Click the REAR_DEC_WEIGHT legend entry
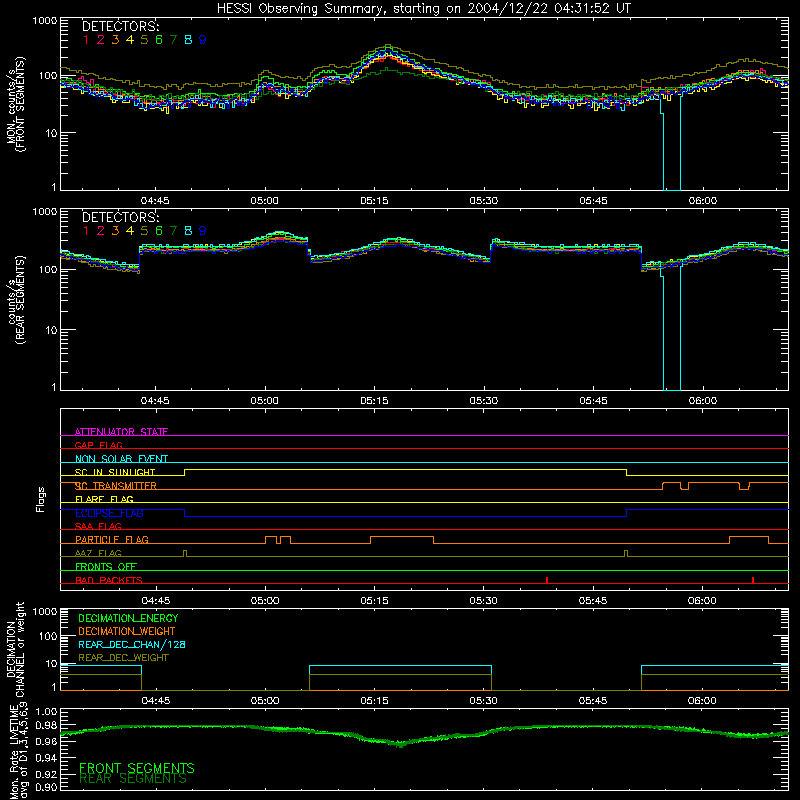The width and height of the screenshot is (800, 800). click(123, 658)
